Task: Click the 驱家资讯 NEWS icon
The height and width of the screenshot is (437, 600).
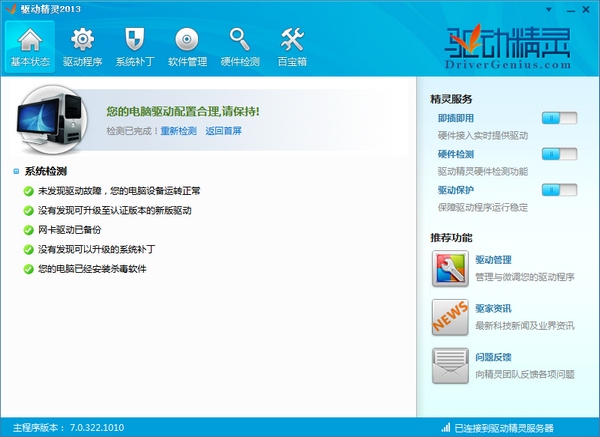Action: coord(450,317)
